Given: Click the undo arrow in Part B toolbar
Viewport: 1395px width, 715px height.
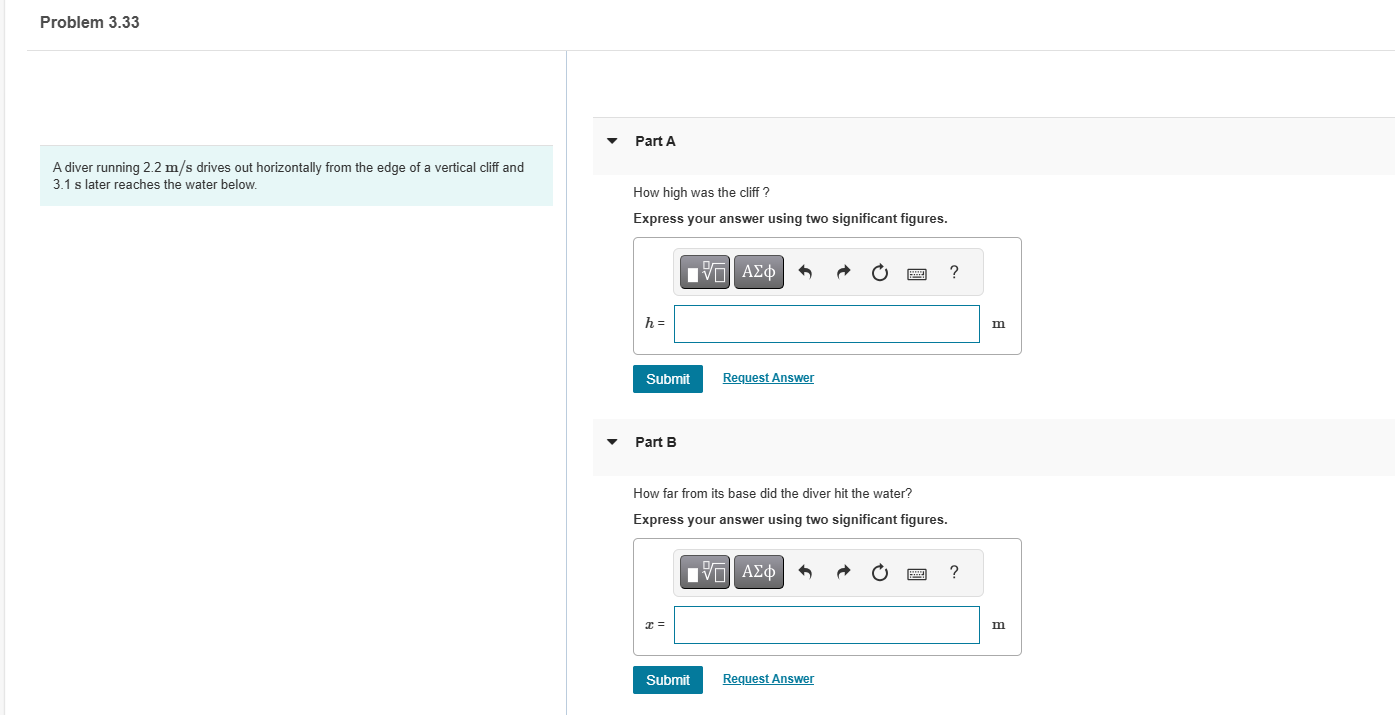Looking at the screenshot, I should pos(806,572).
